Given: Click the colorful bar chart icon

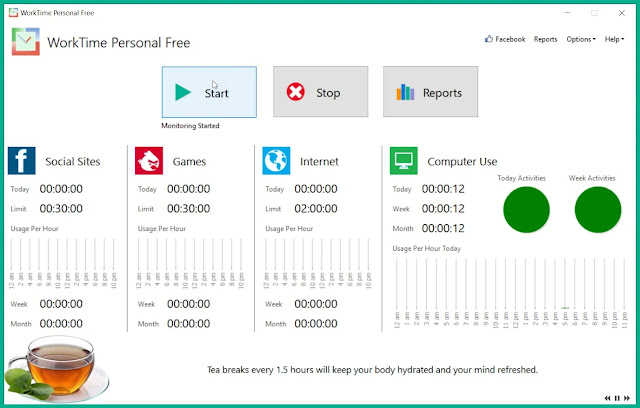Looking at the screenshot, I should click(x=405, y=92).
